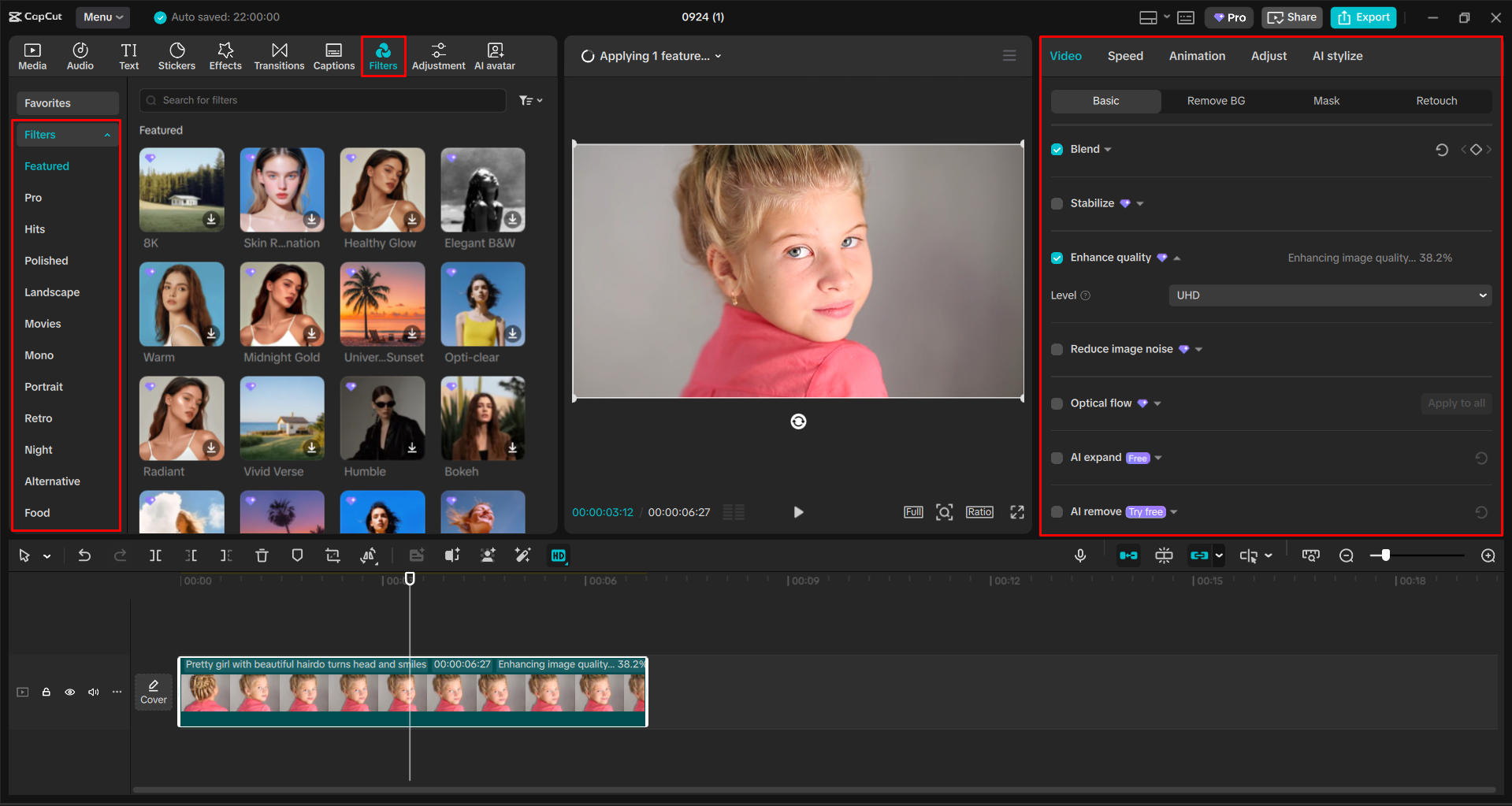Expand the AI expand options
The height and width of the screenshot is (806, 1512).
[1157, 457]
